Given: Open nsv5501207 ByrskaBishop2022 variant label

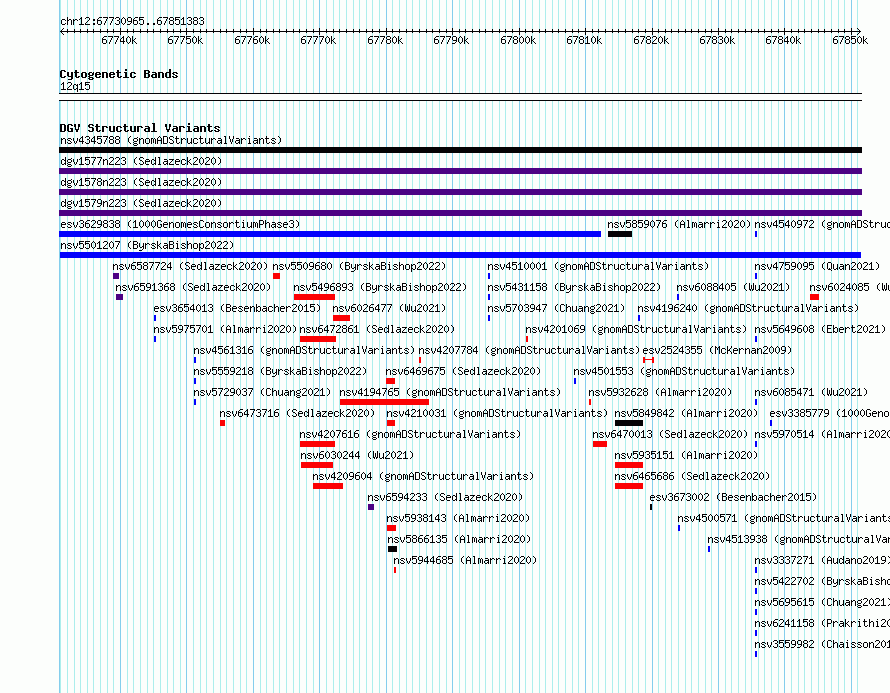Looking at the screenshot, I should coord(147,245).
